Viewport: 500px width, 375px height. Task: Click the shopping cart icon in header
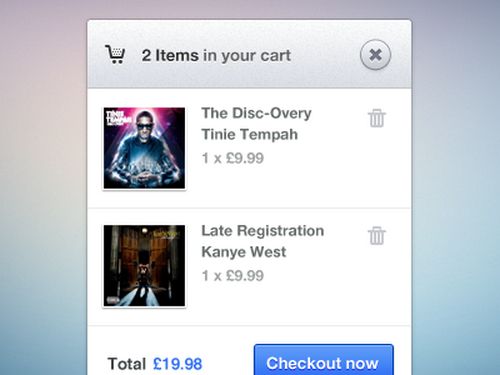pyautogui.click(x=115, y=54)
